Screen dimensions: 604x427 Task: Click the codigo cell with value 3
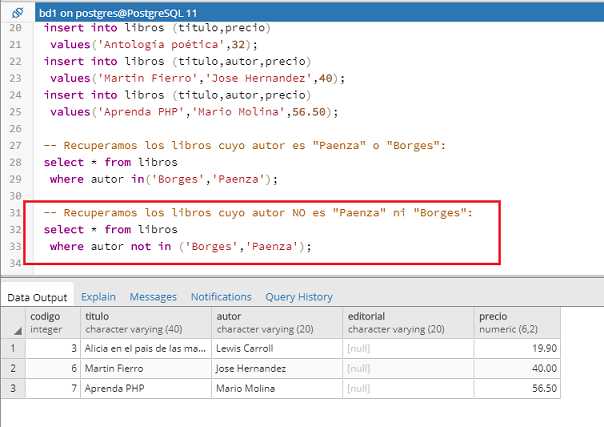pyautogui.click(x=53, y=348)
